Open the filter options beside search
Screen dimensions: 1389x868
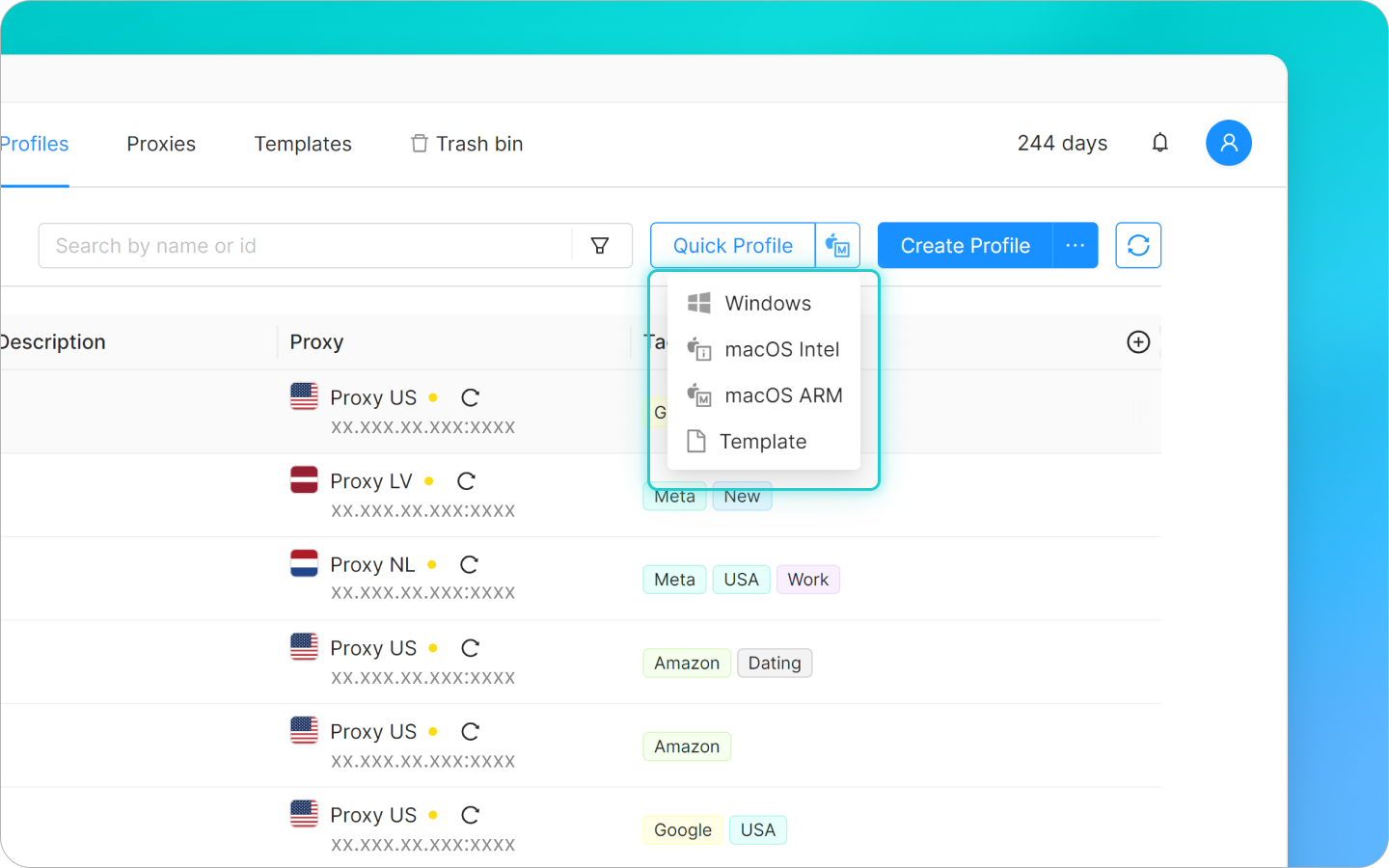(x=600, y=245)
